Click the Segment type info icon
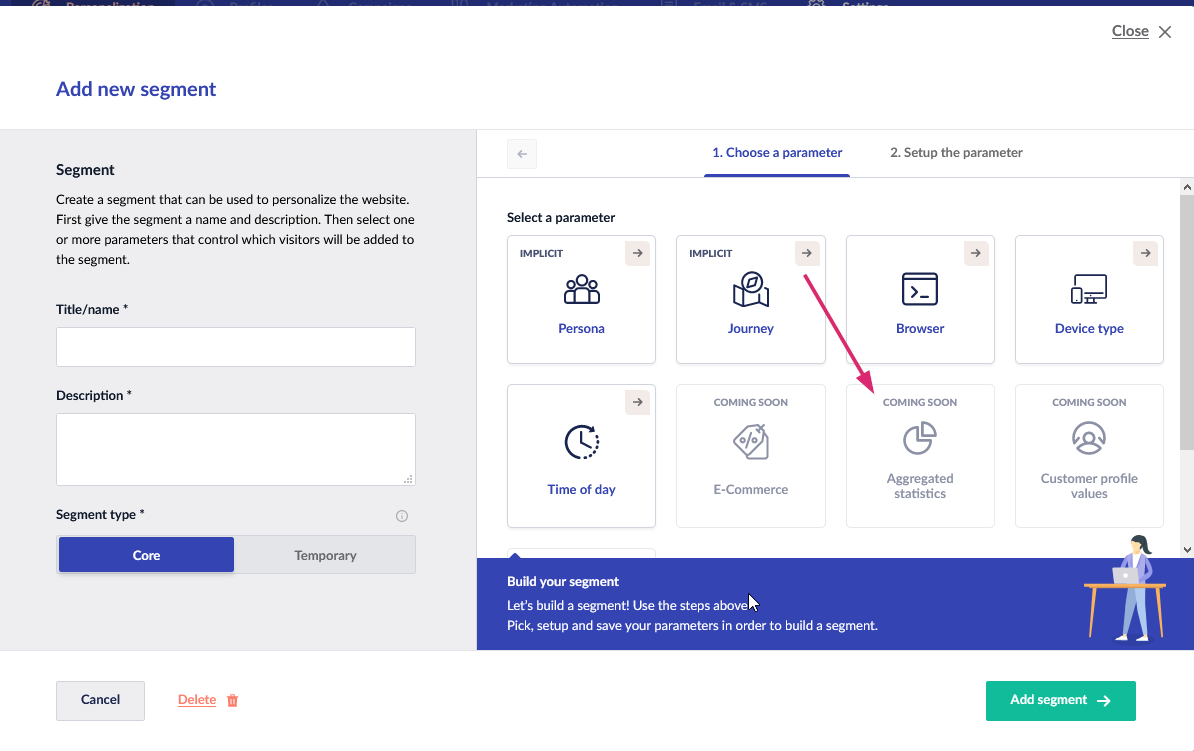This screenshot has height=751, width=1194. click(402, 516)
